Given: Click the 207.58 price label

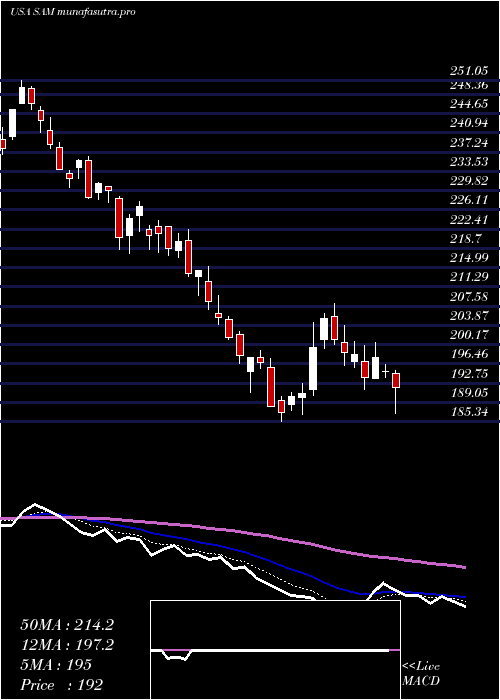Looking at the screenshot, I should 468,296.
